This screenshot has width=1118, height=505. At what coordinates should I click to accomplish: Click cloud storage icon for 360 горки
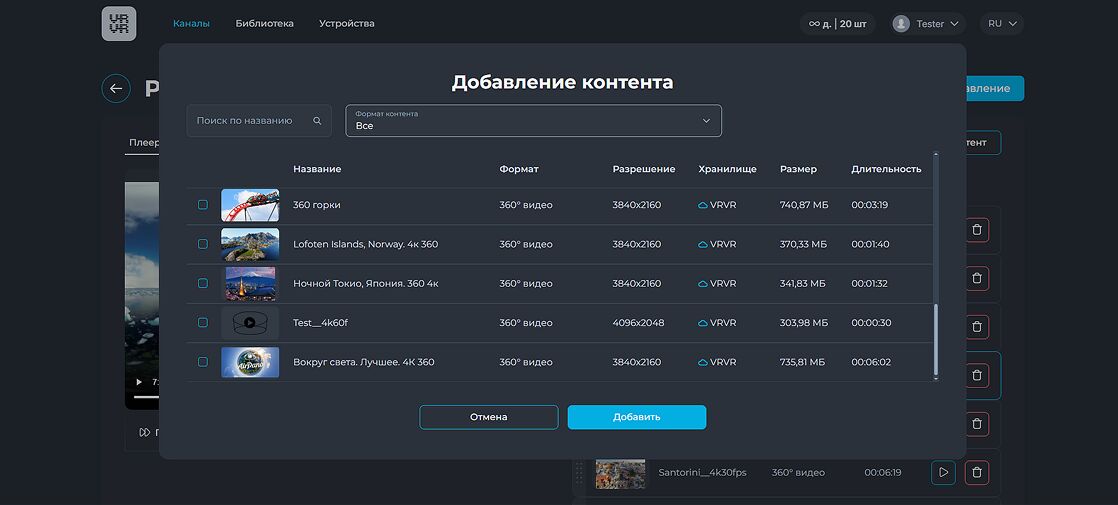pos(703,205)
